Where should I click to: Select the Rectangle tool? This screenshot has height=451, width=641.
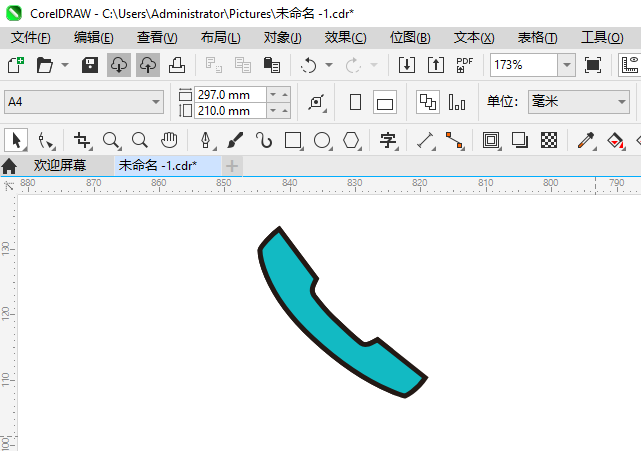293,140
